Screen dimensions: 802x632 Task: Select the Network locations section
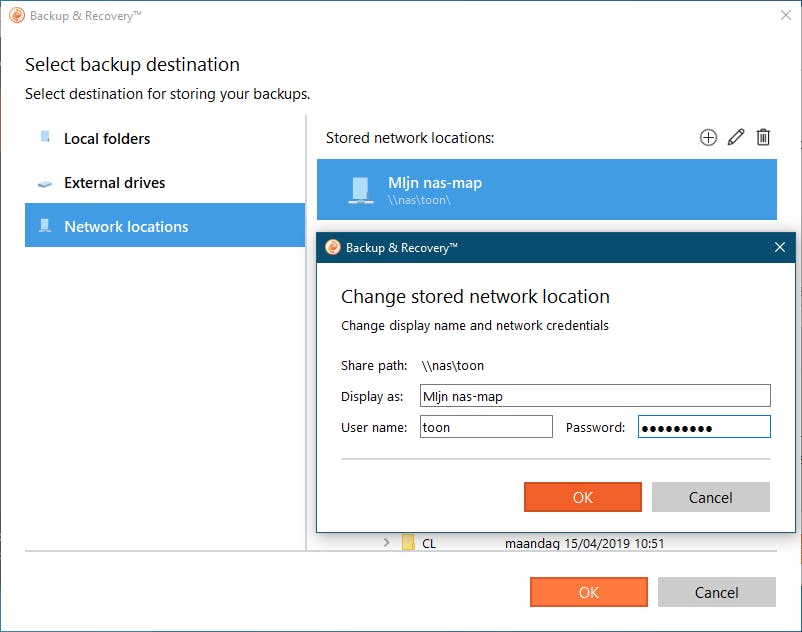coord(165,225)
